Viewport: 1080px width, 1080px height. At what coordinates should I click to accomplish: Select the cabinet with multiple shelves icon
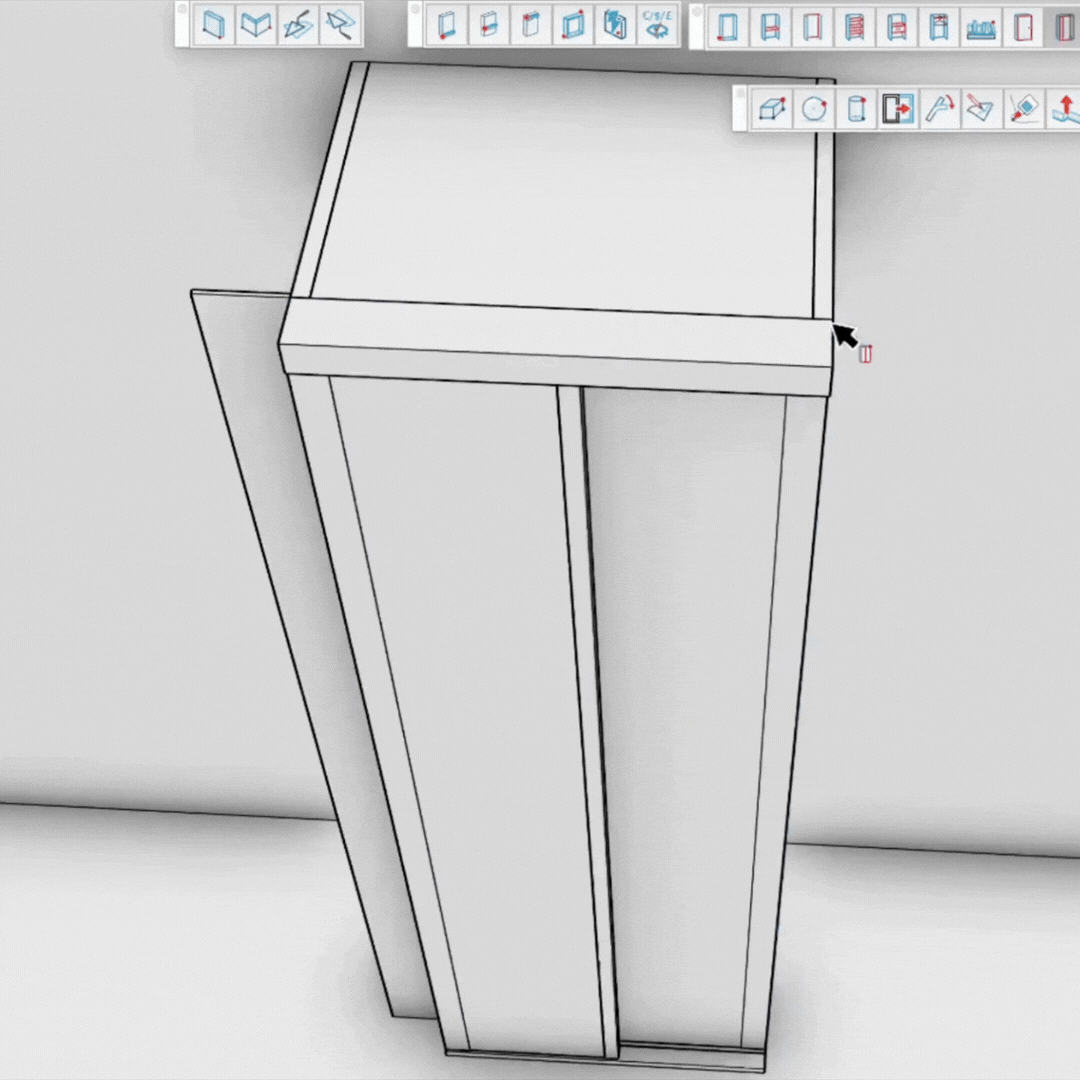(854, 27)
